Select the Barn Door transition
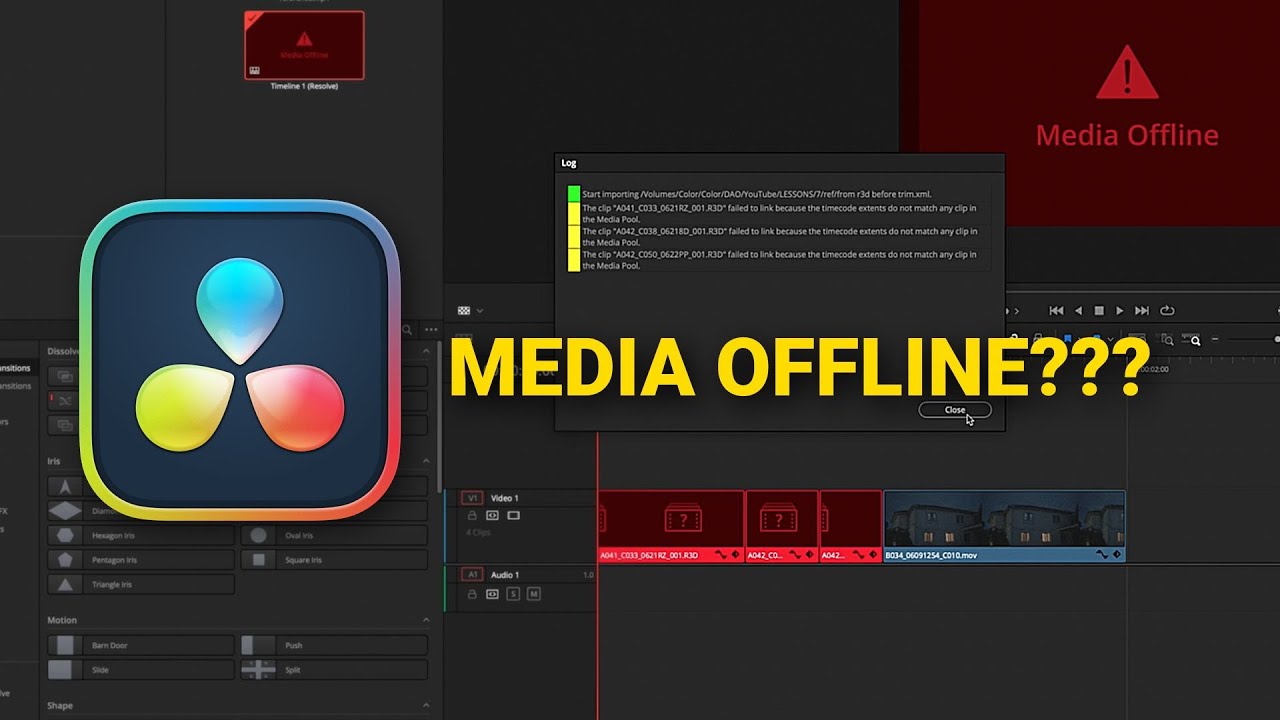The height and width of the screenshot is (720, 1280). pos(141,646)
